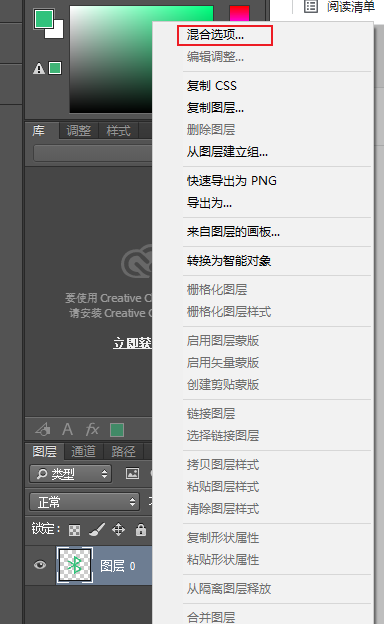
Task: Toggle lock transparent pixels icon
Action: [74, 530]
